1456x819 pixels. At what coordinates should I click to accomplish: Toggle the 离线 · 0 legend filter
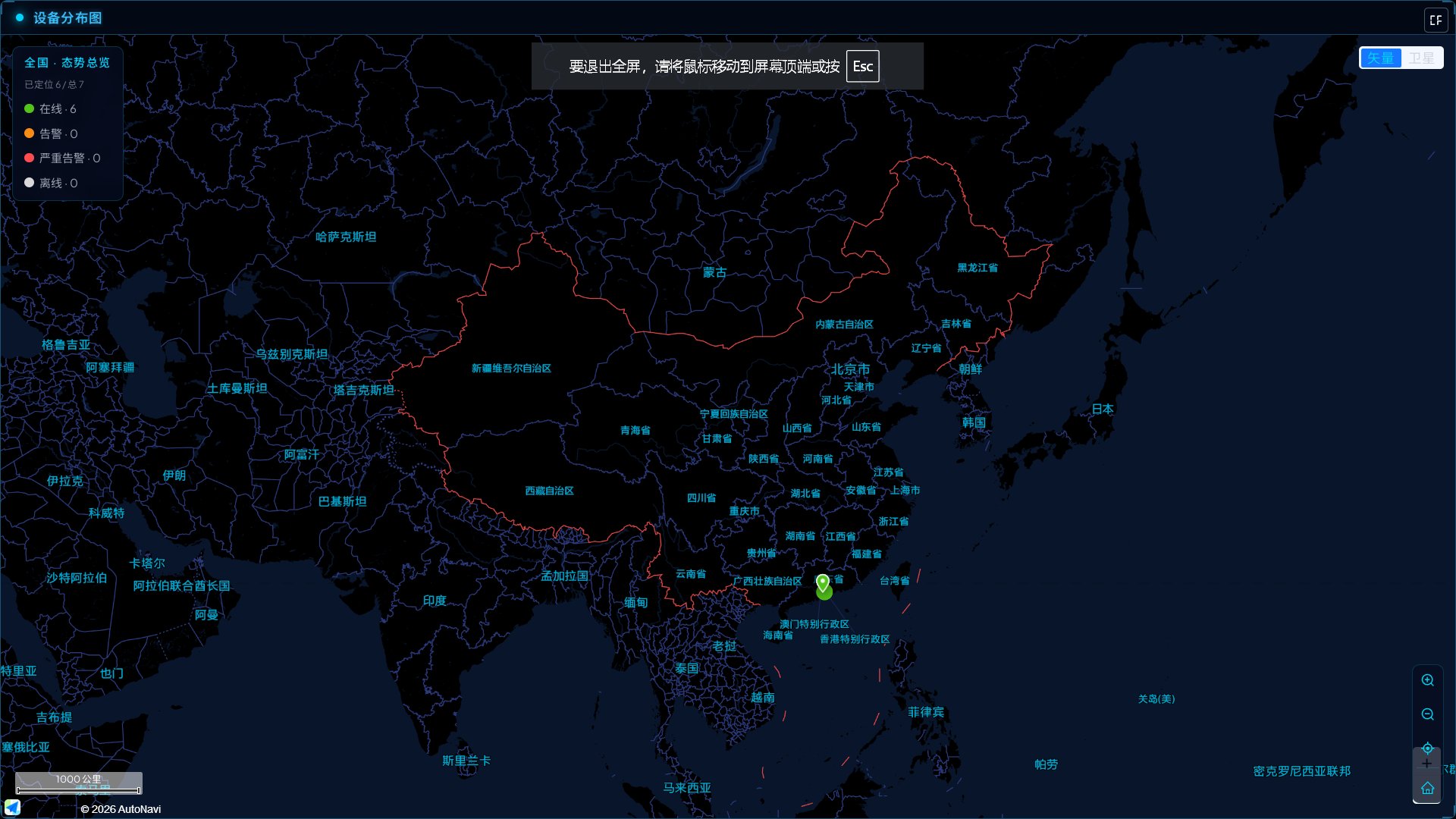click(51, 183)
